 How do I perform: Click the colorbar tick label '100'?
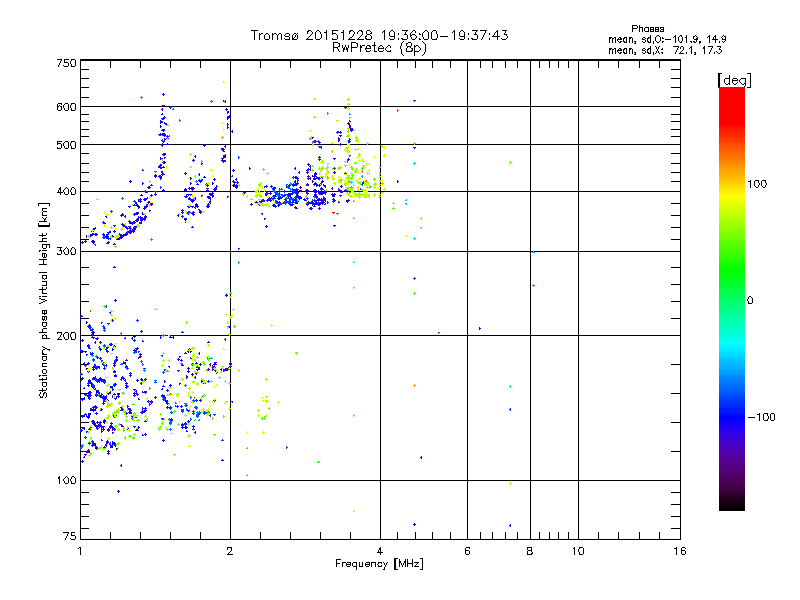(x=757, y=184)
